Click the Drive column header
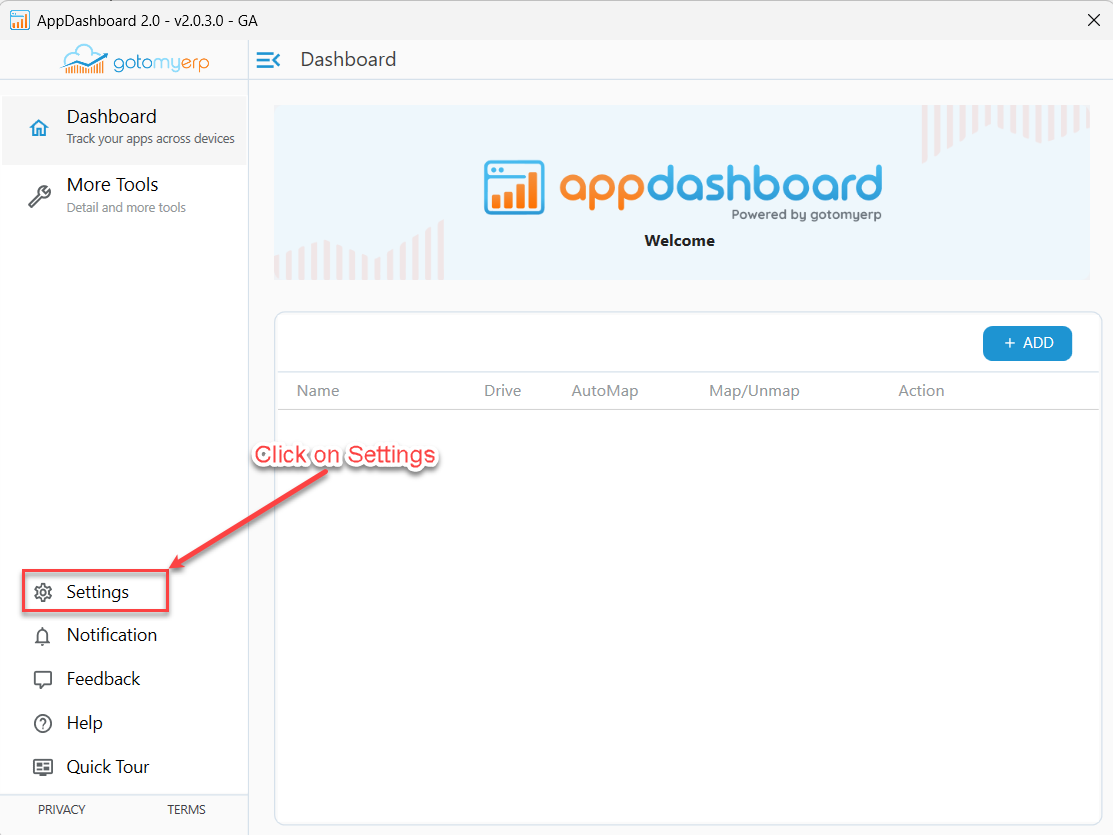 click(x=502, y=391)
